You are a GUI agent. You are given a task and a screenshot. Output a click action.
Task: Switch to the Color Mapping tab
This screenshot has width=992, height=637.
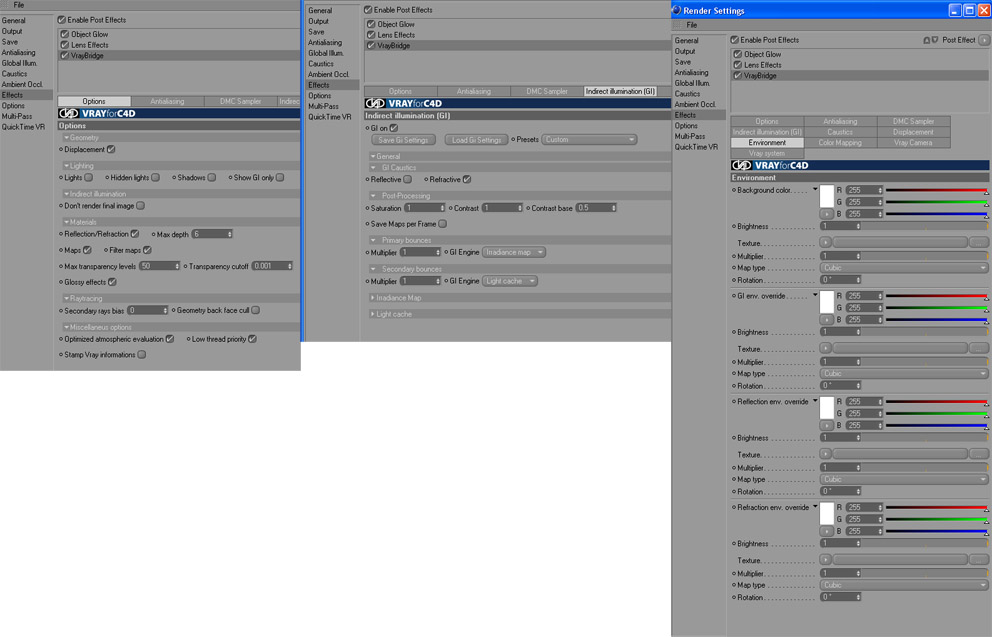[840, 143]
